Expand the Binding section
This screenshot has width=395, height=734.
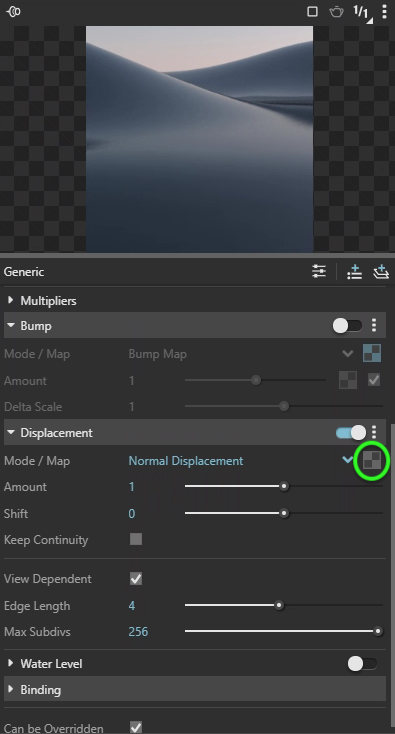[11, 690]
